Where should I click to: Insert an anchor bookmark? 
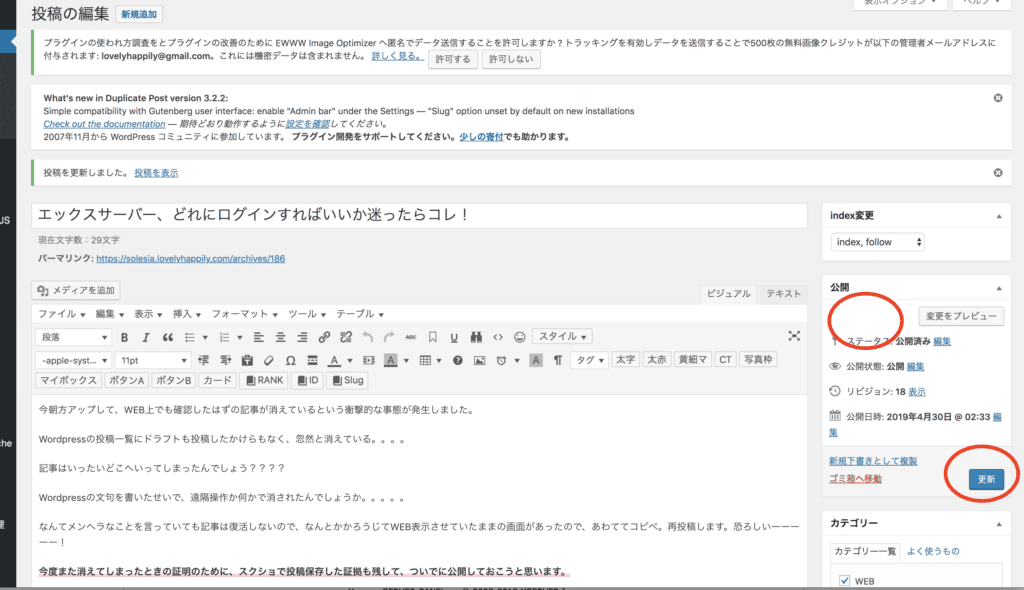point(432,337)
